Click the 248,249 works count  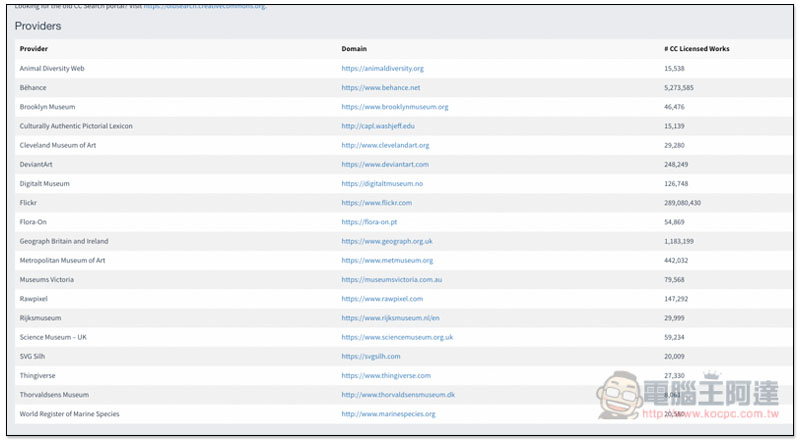[x=676, y=164]
